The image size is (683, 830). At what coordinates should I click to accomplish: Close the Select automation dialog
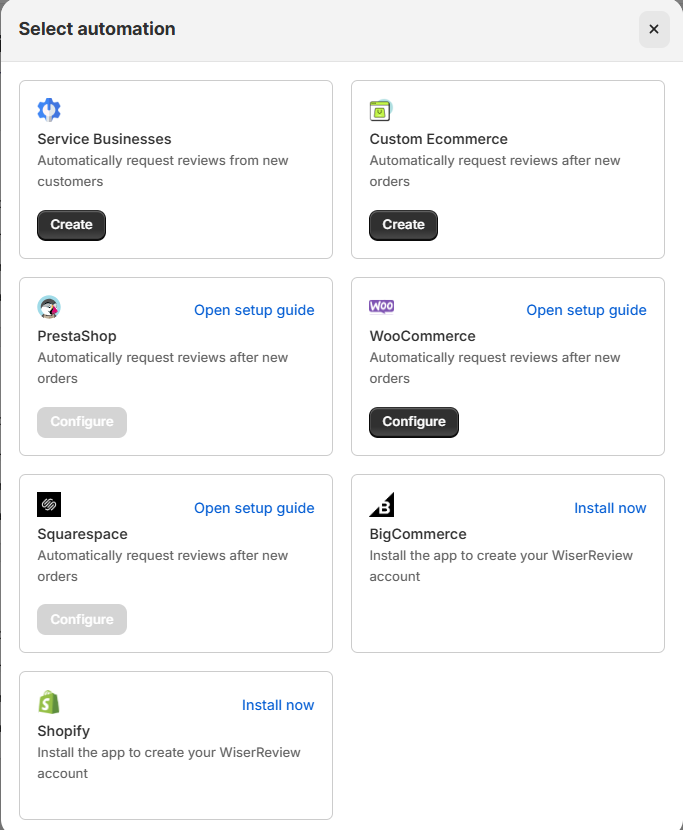654,29
